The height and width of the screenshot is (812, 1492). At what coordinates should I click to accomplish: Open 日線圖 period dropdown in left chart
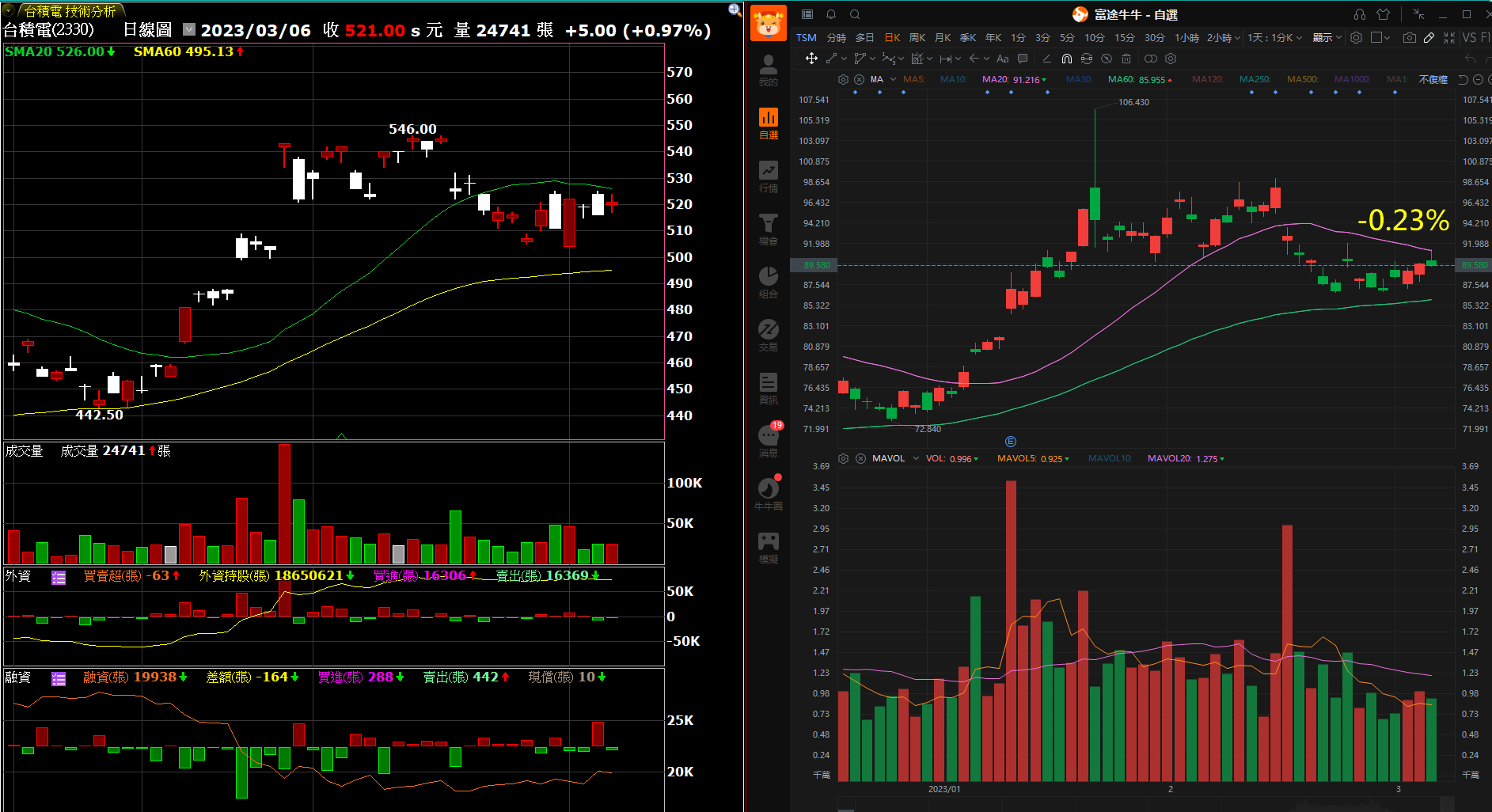[188, 29]
